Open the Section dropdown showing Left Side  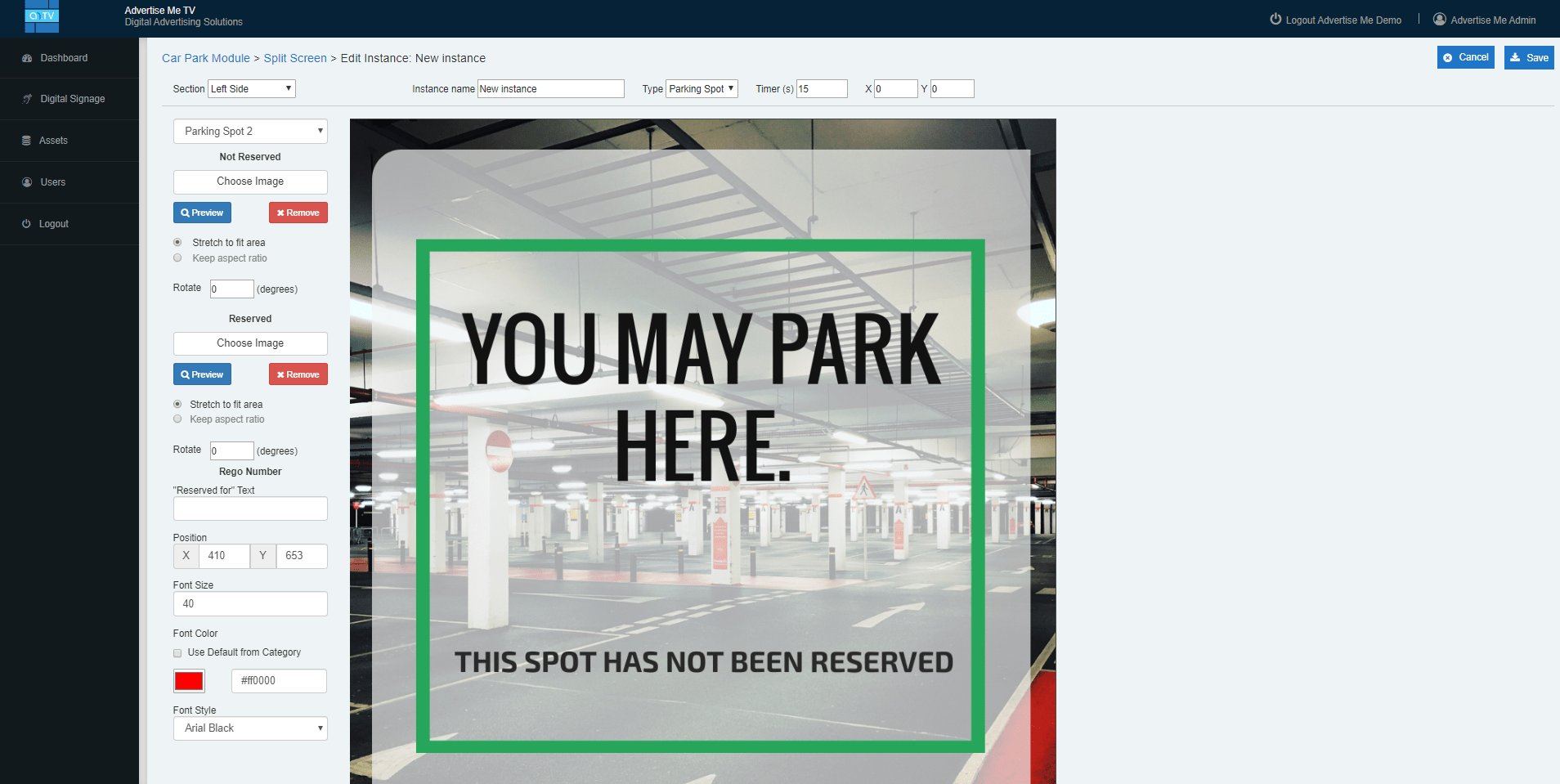click(251, 88)
